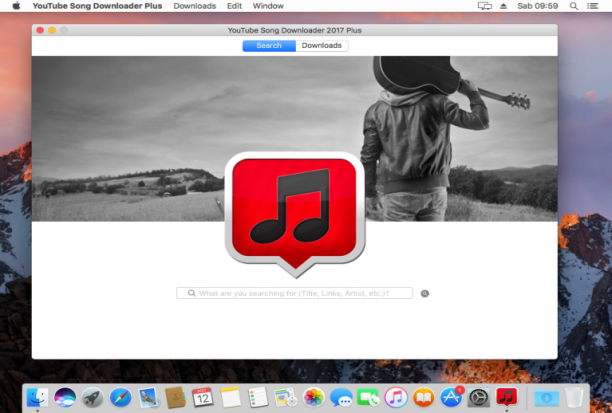Open Messages from the dock
Screen dimensions: 612x413
pos(341,397)
